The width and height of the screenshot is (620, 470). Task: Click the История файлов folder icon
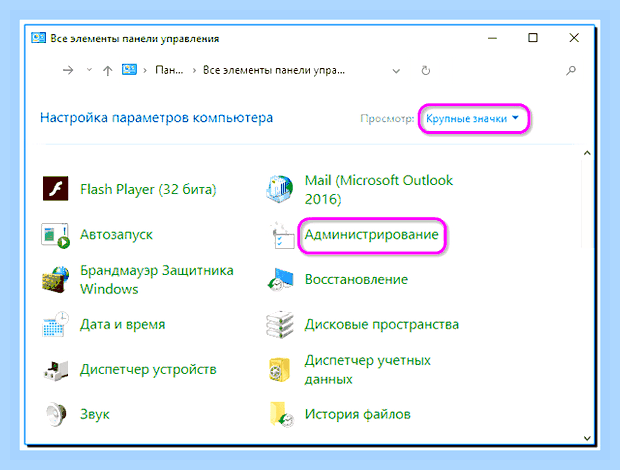(x=281, y=414)
